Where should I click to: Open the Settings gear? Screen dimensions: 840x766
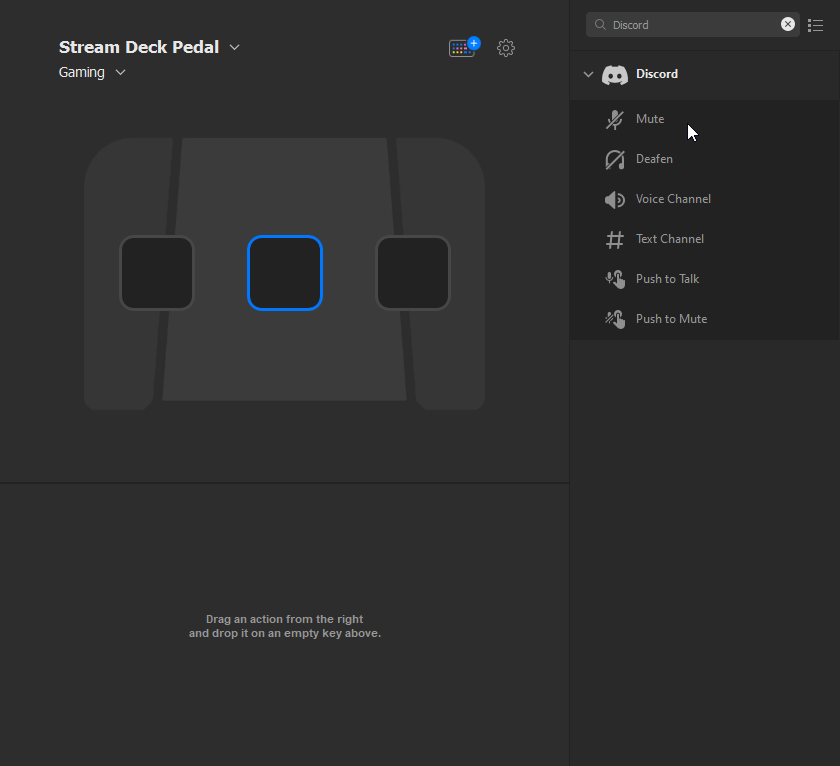[x=506, y=47]
